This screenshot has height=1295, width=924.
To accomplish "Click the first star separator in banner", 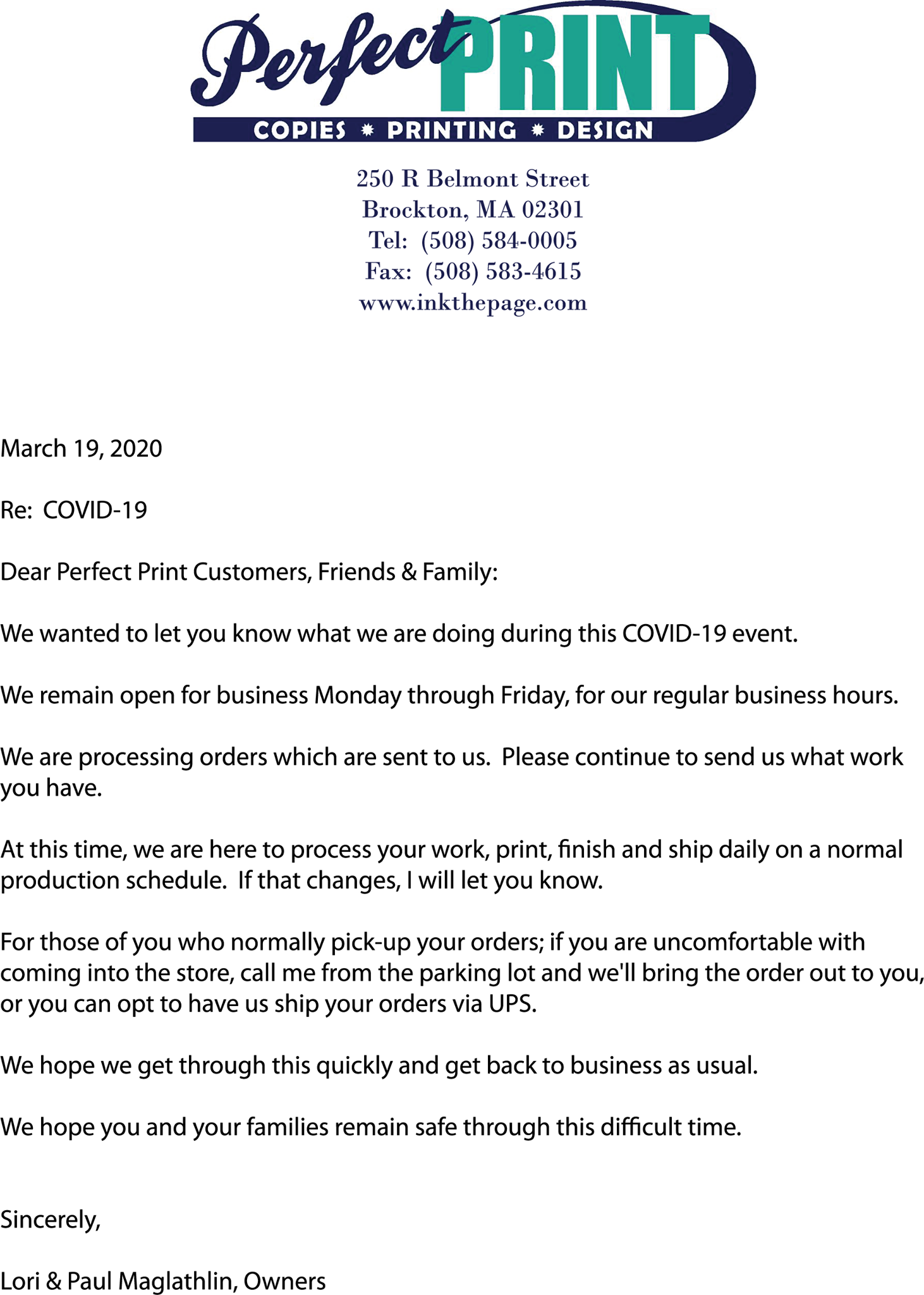I will point(367,130).
